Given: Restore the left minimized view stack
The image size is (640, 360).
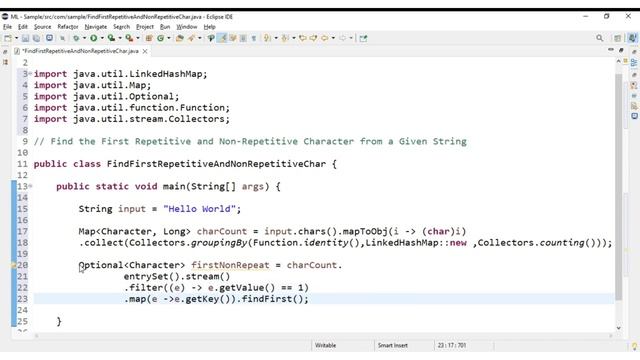Looking at the screenshot, I should 5,52.
